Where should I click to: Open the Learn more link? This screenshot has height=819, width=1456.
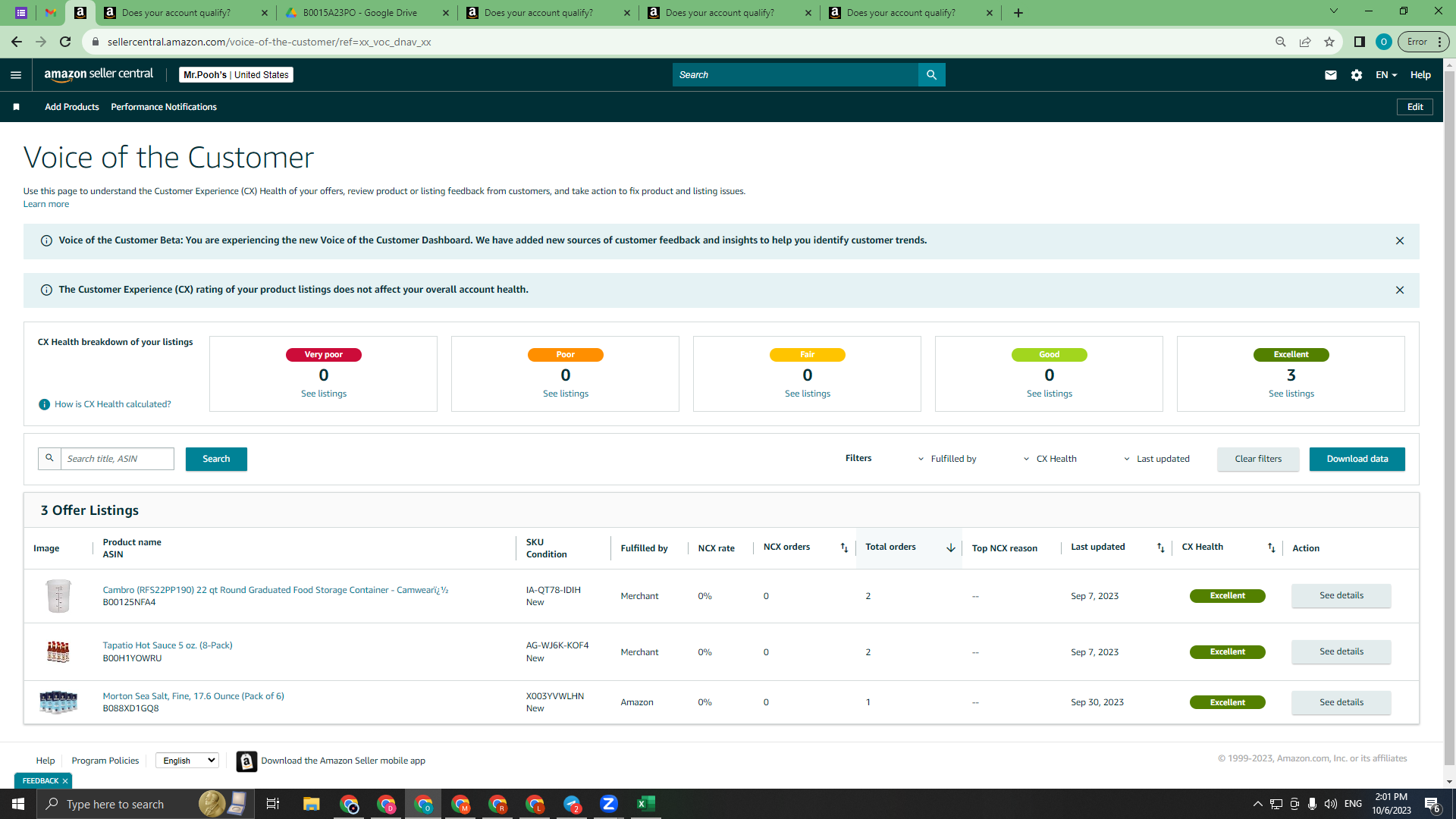point(46,205)
